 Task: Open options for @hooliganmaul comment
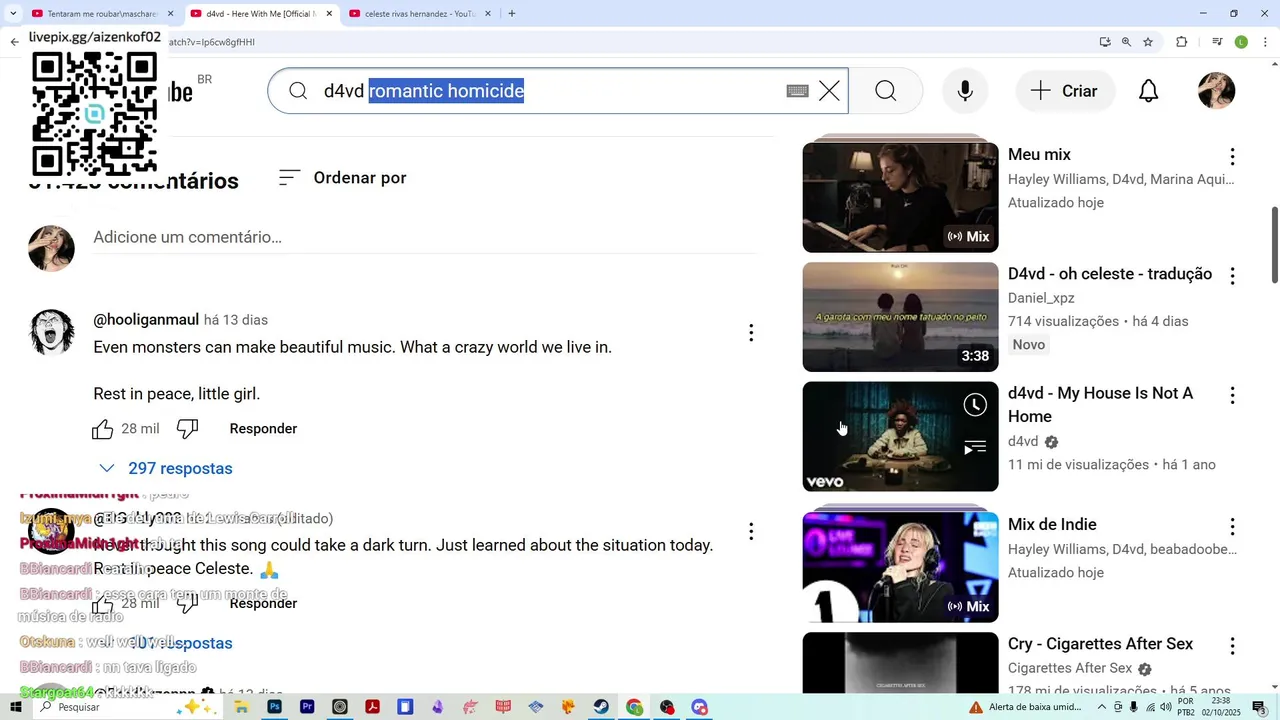(x=751, y=333)
